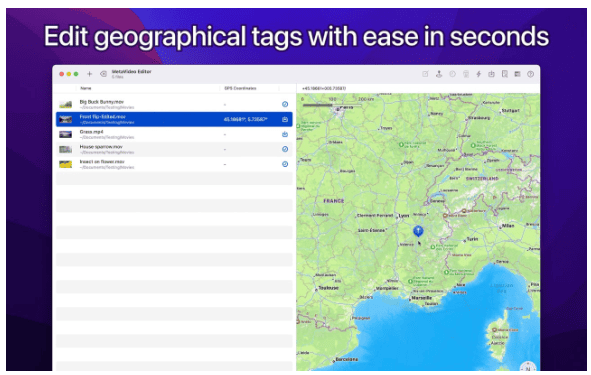Select the Front flip-Edited.mov file name
591x375 pixels.
click(x=103, y=117)
